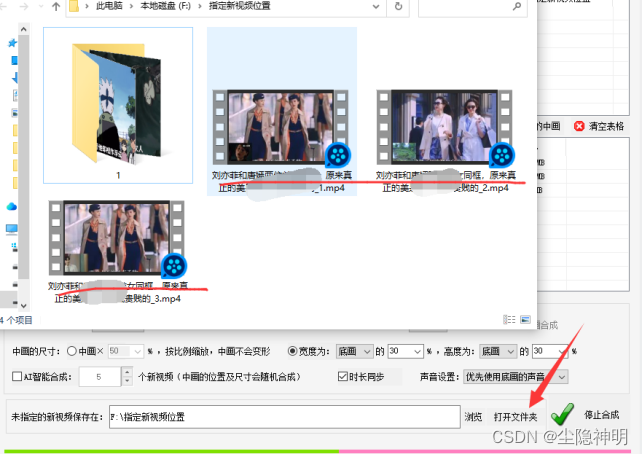Image resolution: width=643 pixels, height=455 pixels.
Task: Click the green-pink progress bar
Action: [317, 451]
